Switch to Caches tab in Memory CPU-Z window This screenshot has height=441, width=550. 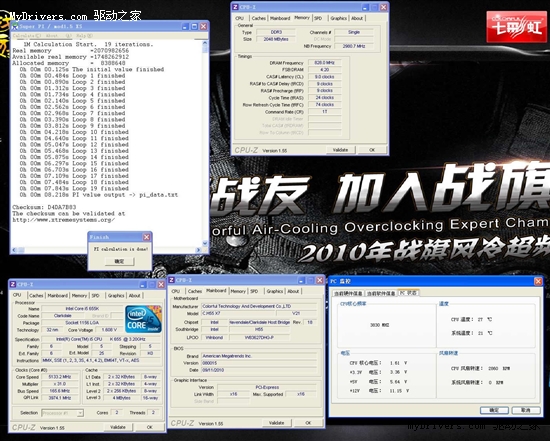click(x=259, y=18)
